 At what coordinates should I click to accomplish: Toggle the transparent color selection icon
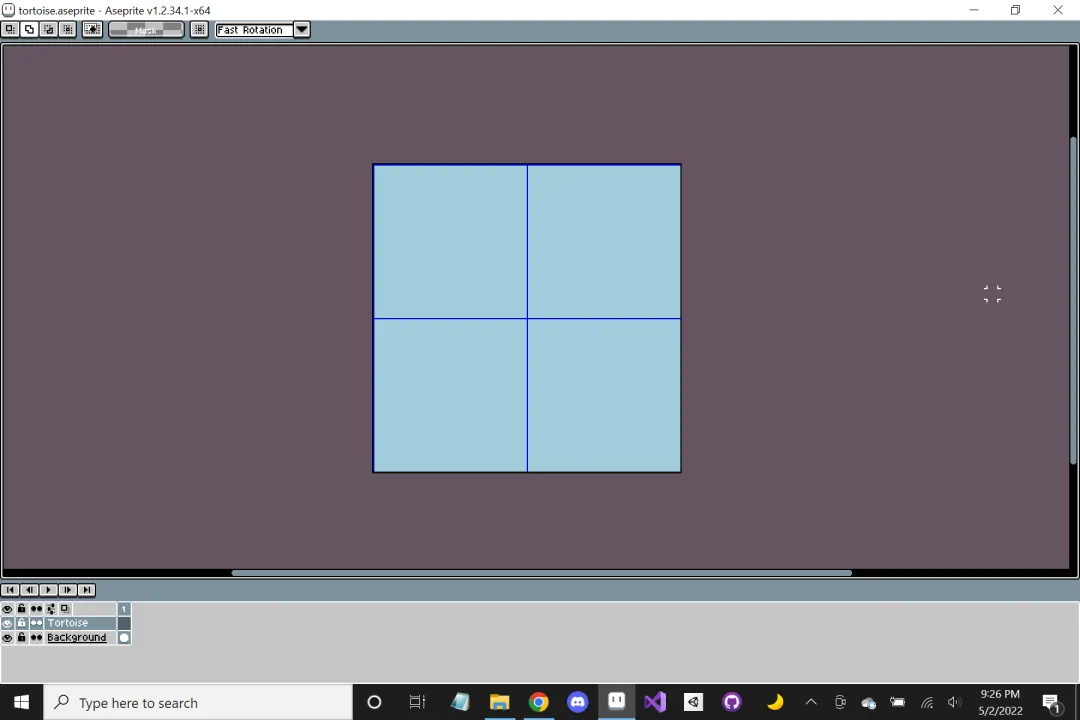(92, 30)
